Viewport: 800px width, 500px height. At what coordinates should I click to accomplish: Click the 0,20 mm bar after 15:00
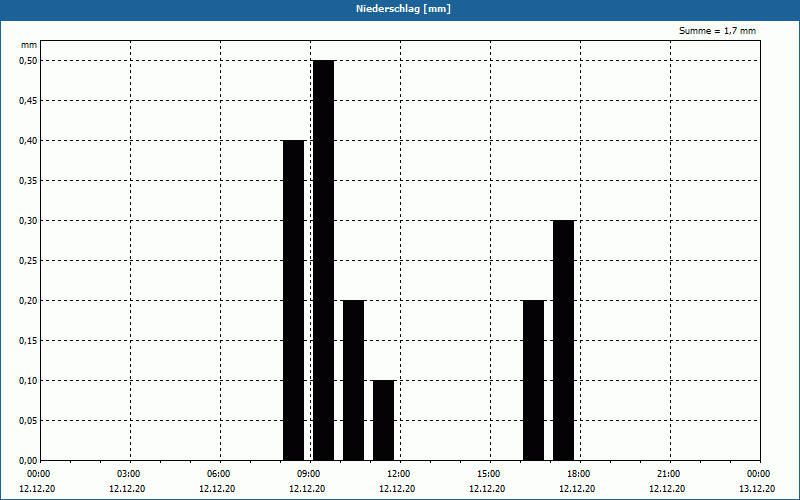(534, 381)
